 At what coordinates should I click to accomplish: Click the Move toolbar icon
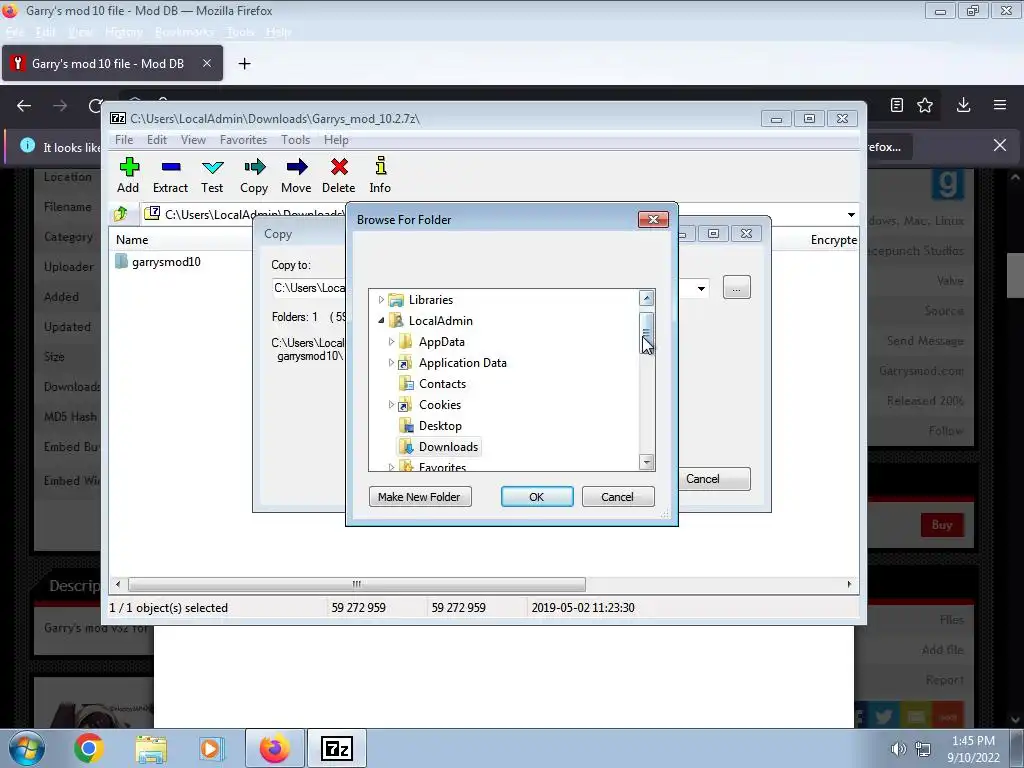coord(296,167)
